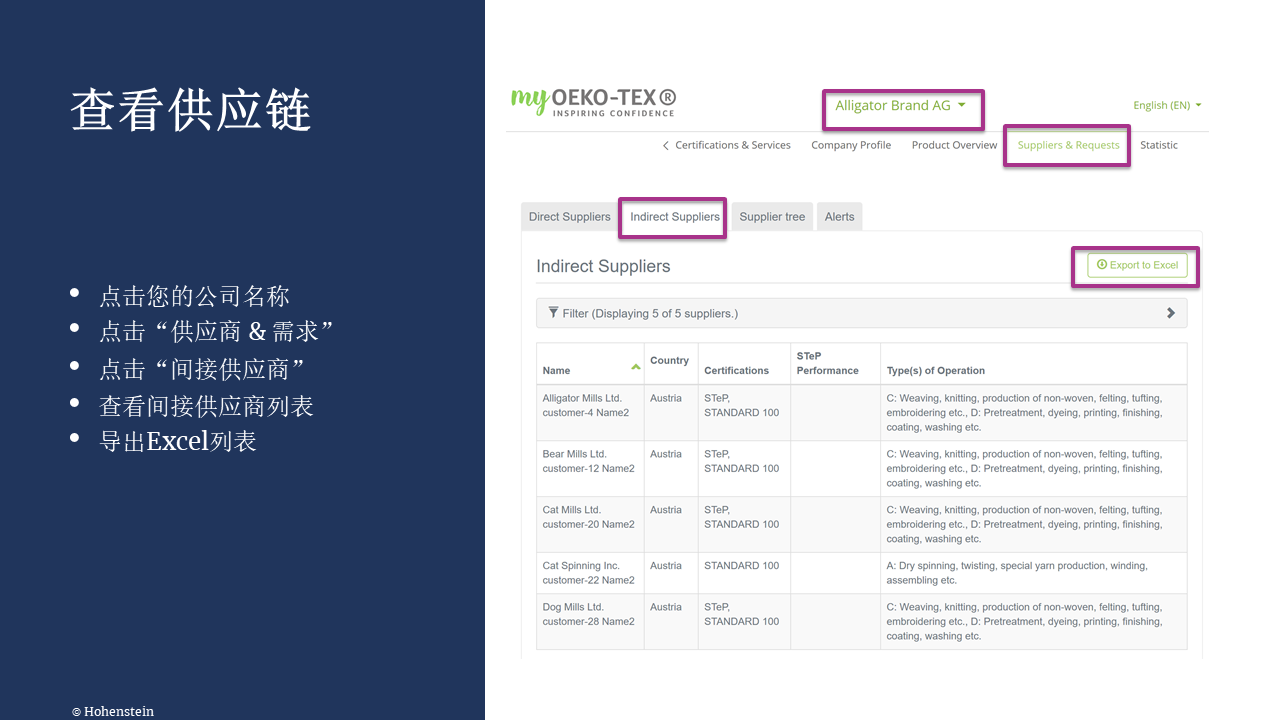
Task: Switch to the Supplier tree tab
Action: coord(772,217)
